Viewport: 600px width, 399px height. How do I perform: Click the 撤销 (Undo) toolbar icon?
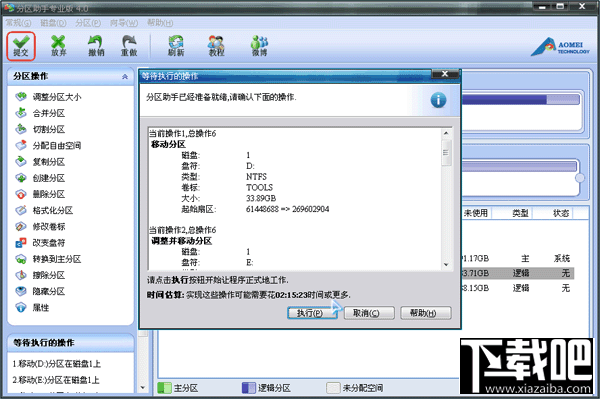(x=96, y=46)
